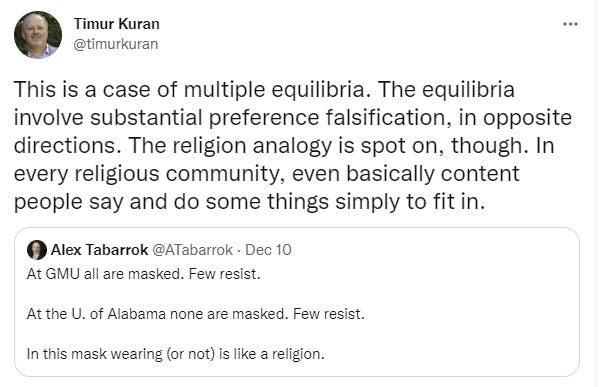Click the bold profile name above @timurkuran
Screen dimensions: 603x387
pos(117,24)
